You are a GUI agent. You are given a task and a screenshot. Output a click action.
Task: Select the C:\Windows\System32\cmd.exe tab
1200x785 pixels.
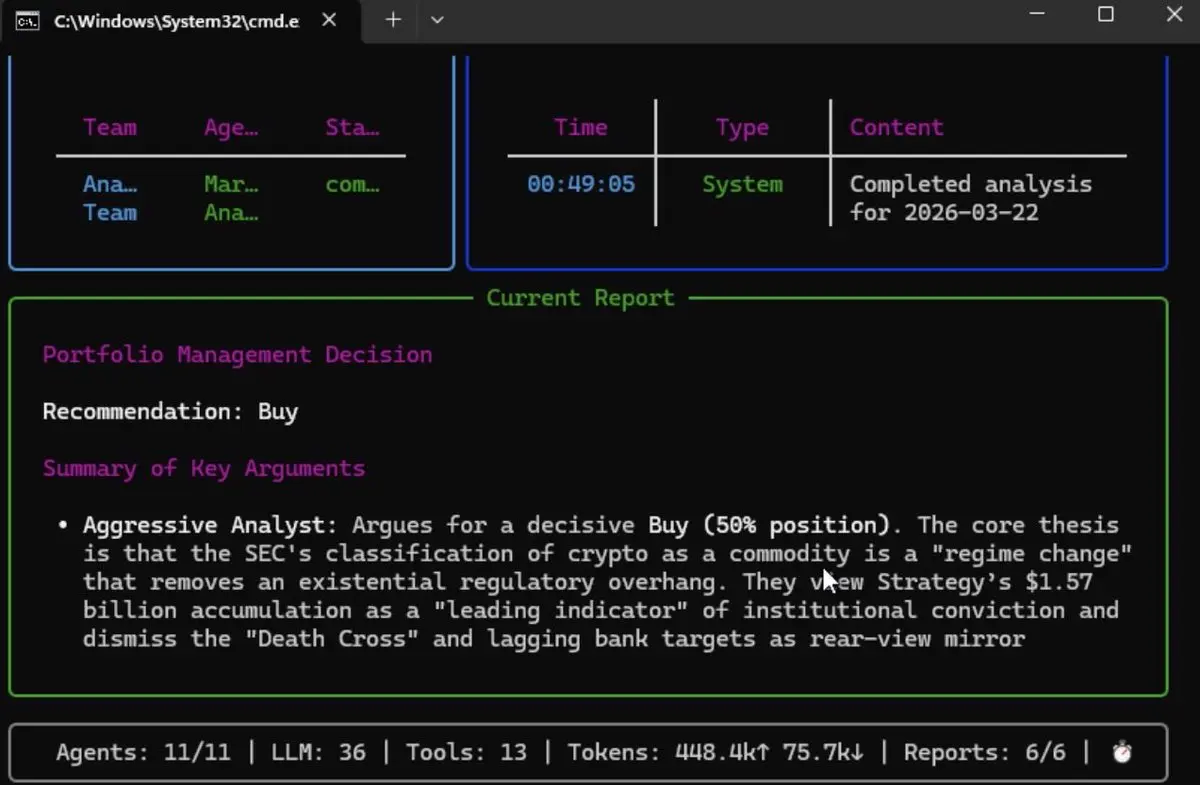[x=175, y=21]
